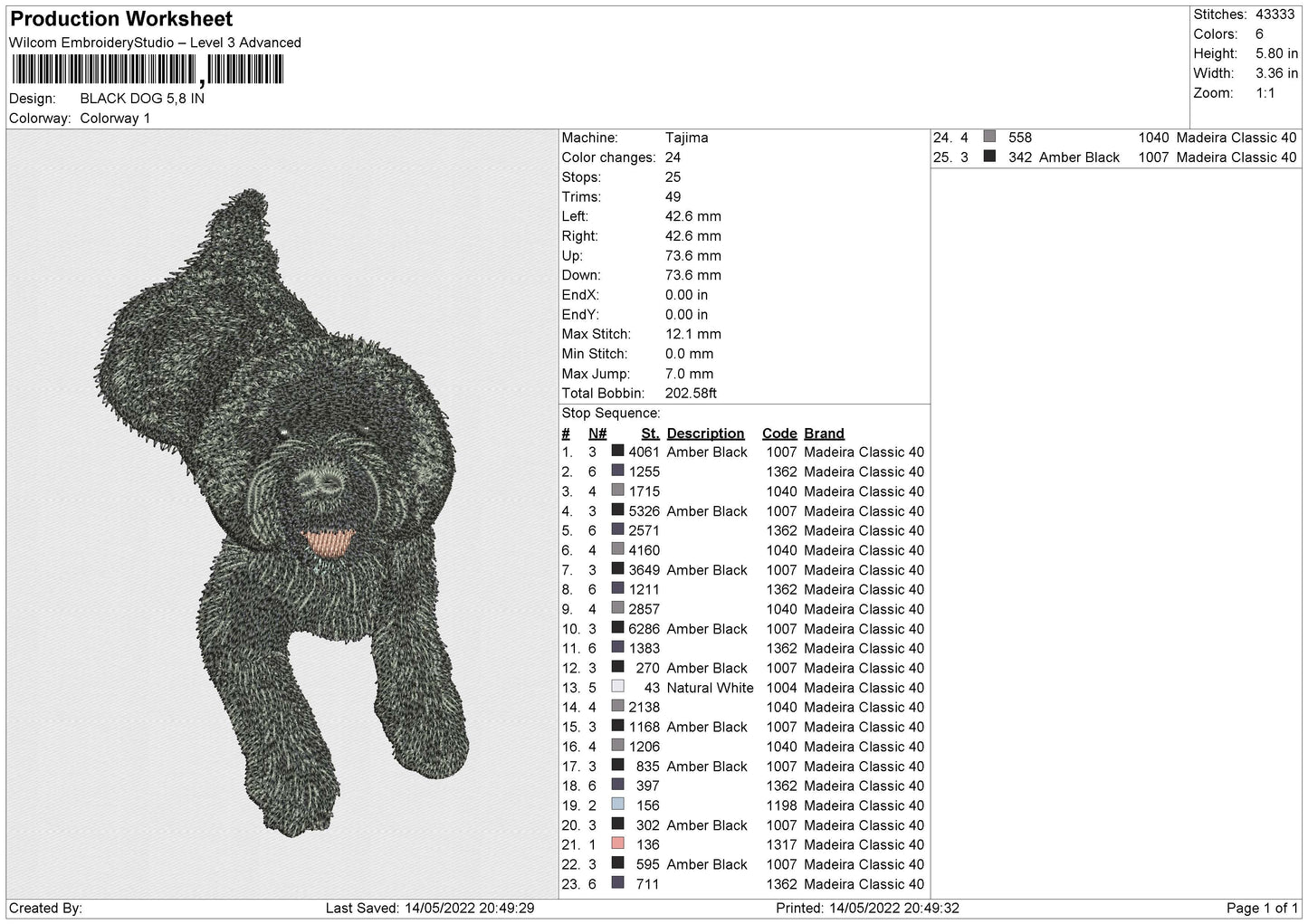
Task: Click stitch count '6286' in row 10
Action: tap(644, 628)
